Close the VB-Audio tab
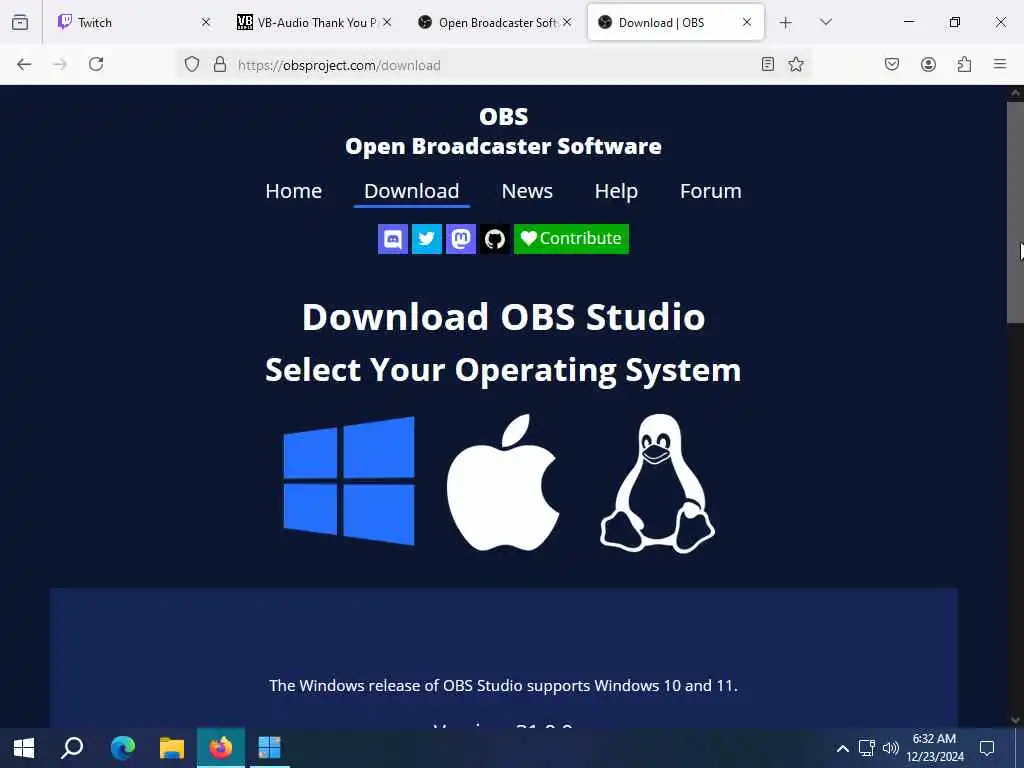The height and width of the screenshot is (768, 1024). coord(387,22)
